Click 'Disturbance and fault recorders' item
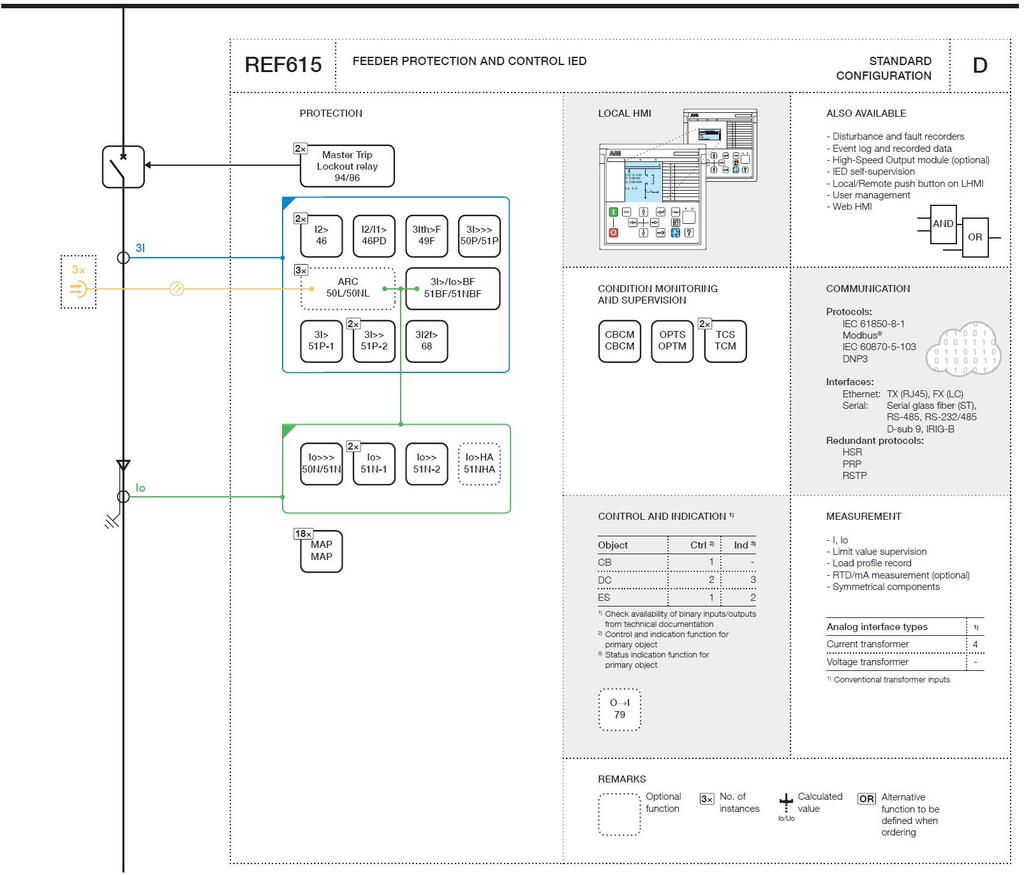Viewport: 1024px width, 875px height. [895, 136]
